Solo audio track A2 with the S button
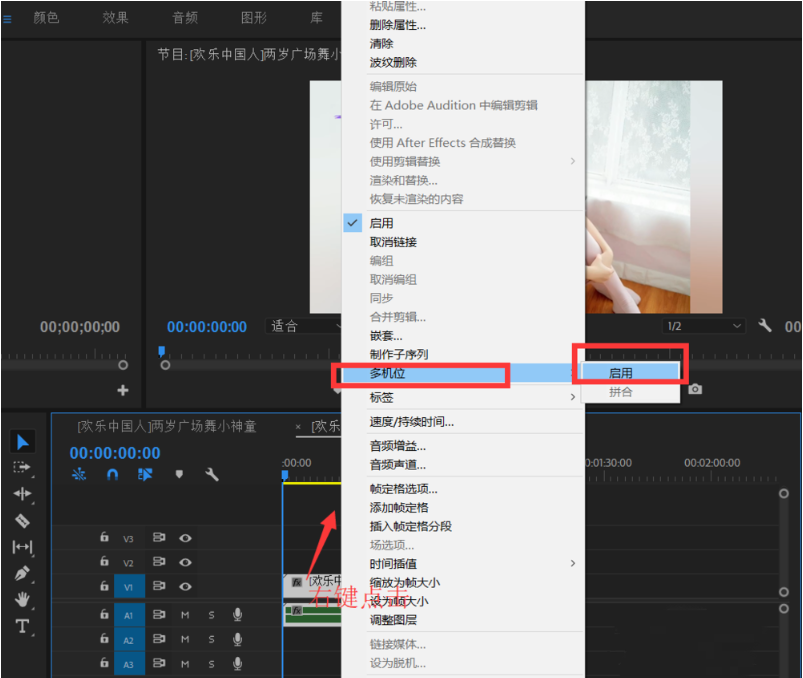Image resolution: width=803 pixels, height=678 pixels. (210, 639)
